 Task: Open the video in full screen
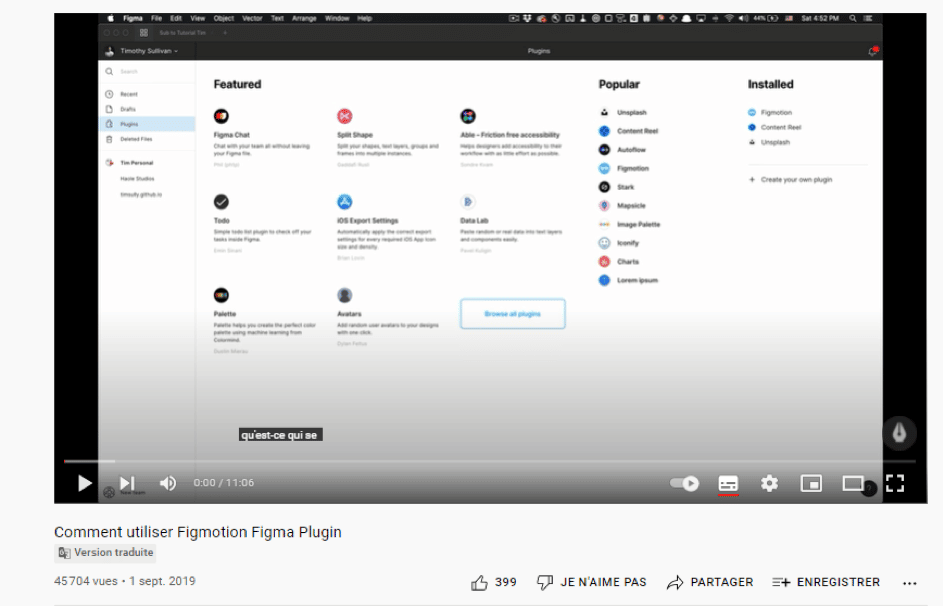pyautogui.click(x=895, y=483)
